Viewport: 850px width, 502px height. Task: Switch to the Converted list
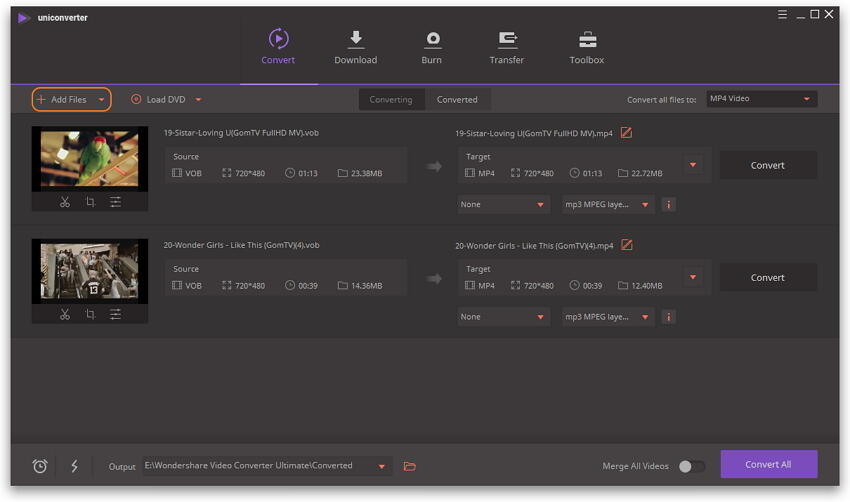(x=457, y=100)
